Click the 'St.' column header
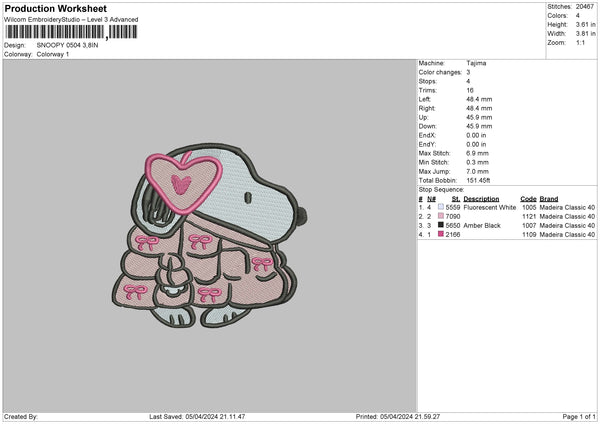 (x=456, y=199)
